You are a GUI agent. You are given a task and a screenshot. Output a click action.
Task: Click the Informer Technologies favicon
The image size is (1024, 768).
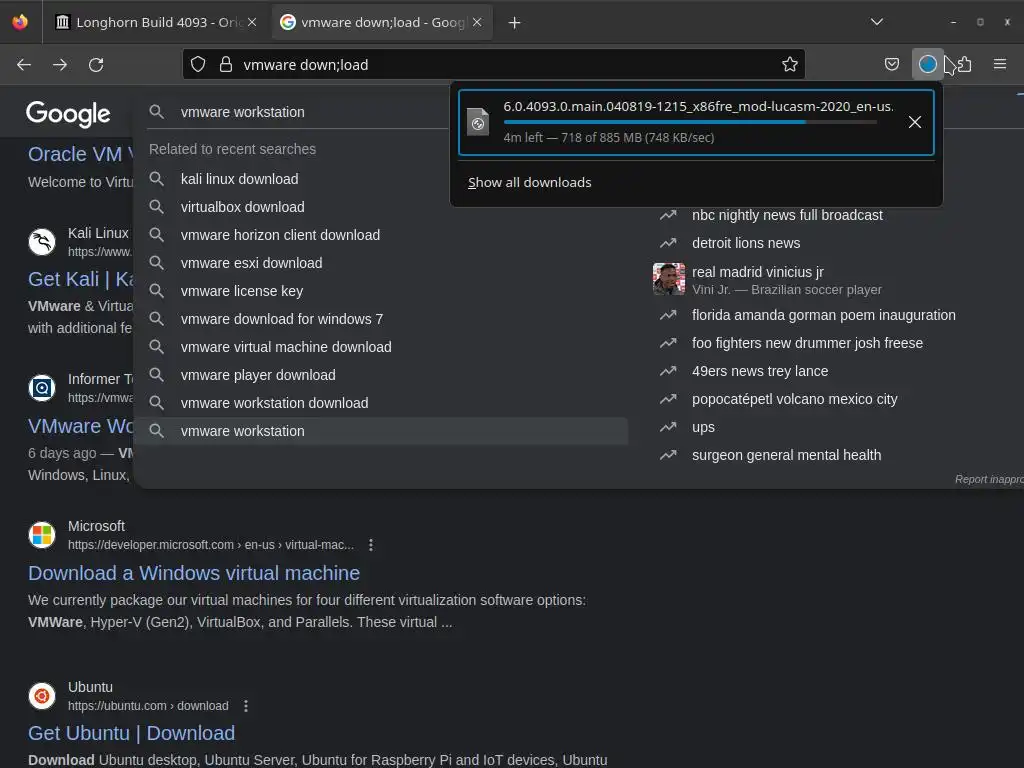pos(42,388)
